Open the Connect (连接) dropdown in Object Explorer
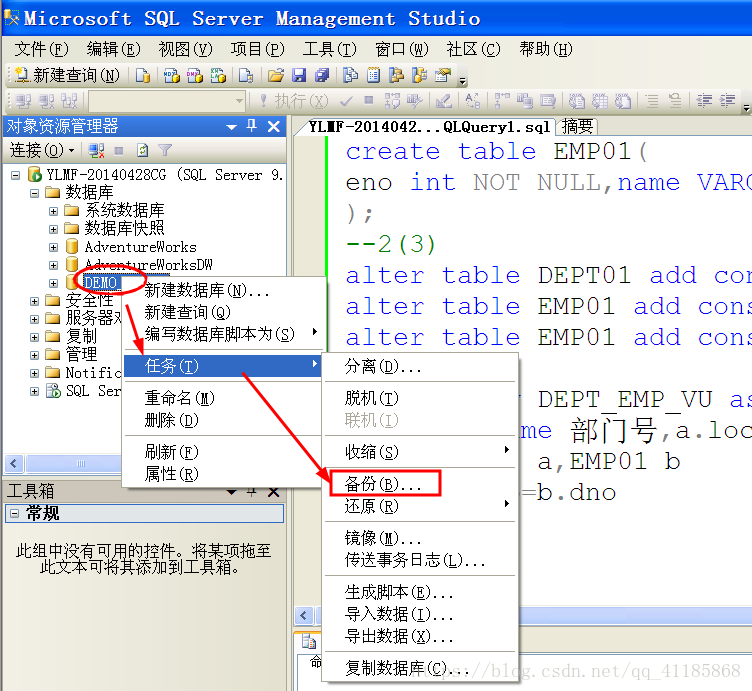This screenshot has width=752, height=691. (x=42, y=150)
